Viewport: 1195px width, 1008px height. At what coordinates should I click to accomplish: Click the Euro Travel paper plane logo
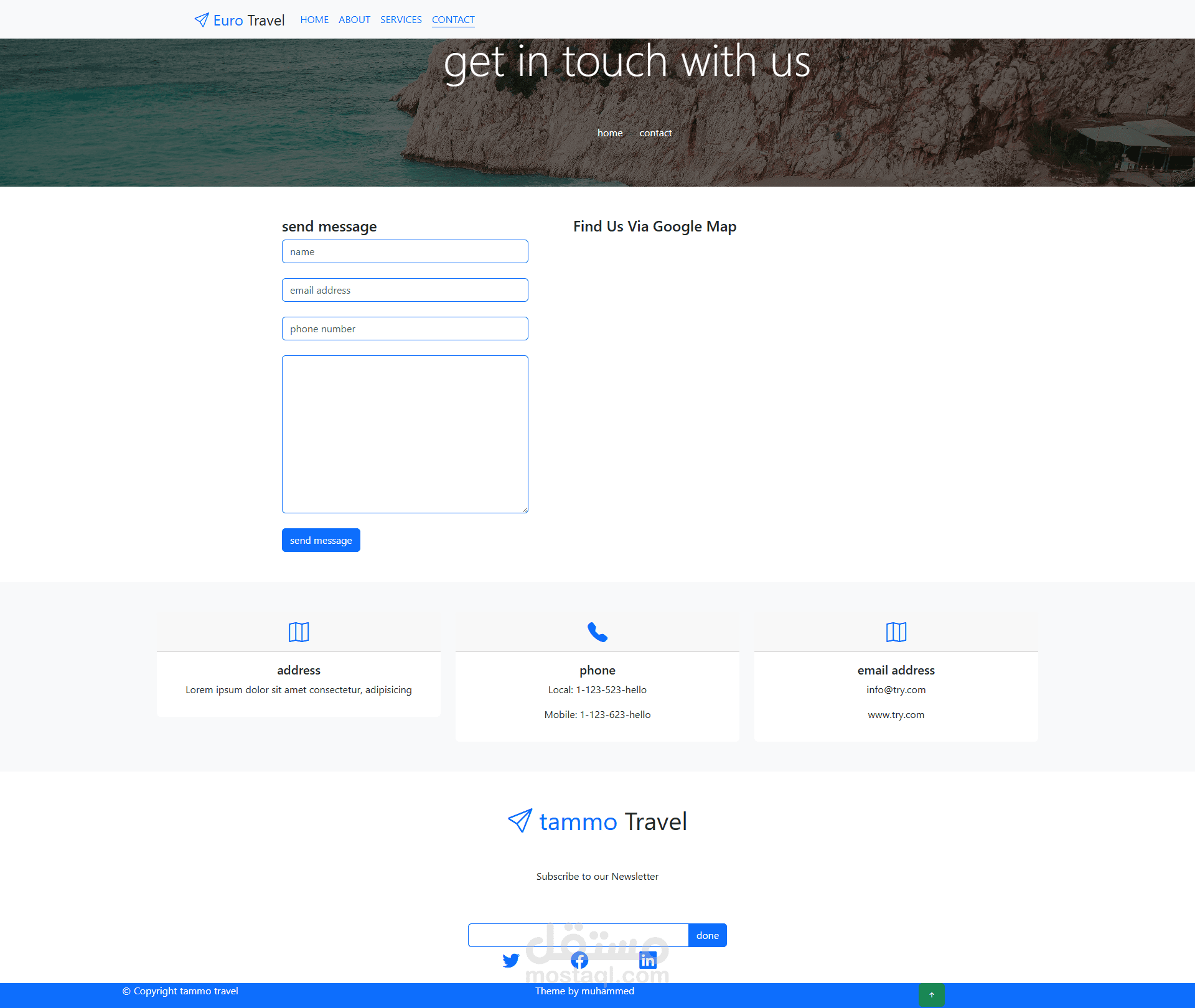(202, 20)
